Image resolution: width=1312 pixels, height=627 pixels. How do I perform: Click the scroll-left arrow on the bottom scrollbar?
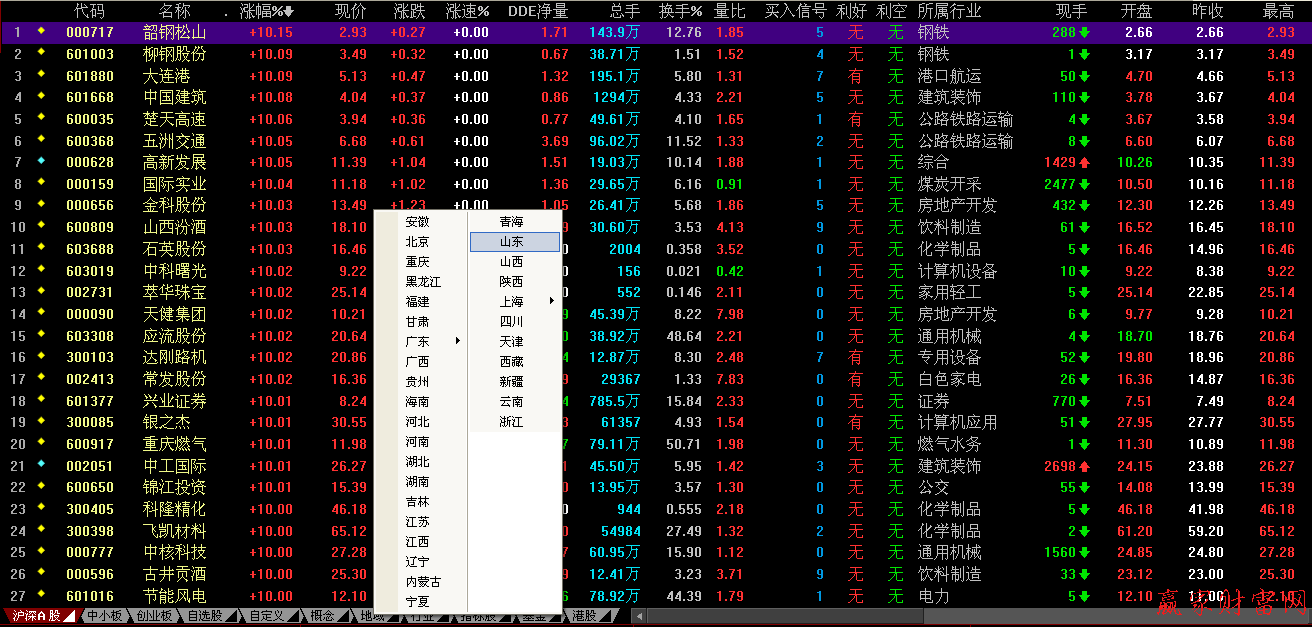[x=639, y=616]
